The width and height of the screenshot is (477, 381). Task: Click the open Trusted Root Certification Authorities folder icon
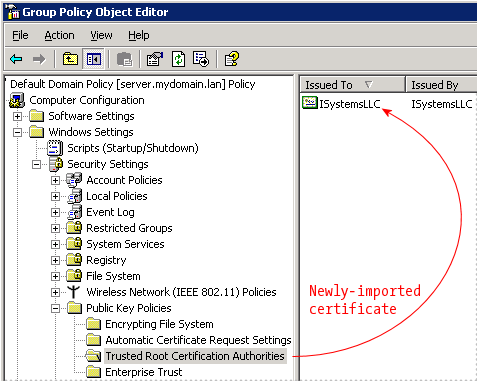coord(93,356)
